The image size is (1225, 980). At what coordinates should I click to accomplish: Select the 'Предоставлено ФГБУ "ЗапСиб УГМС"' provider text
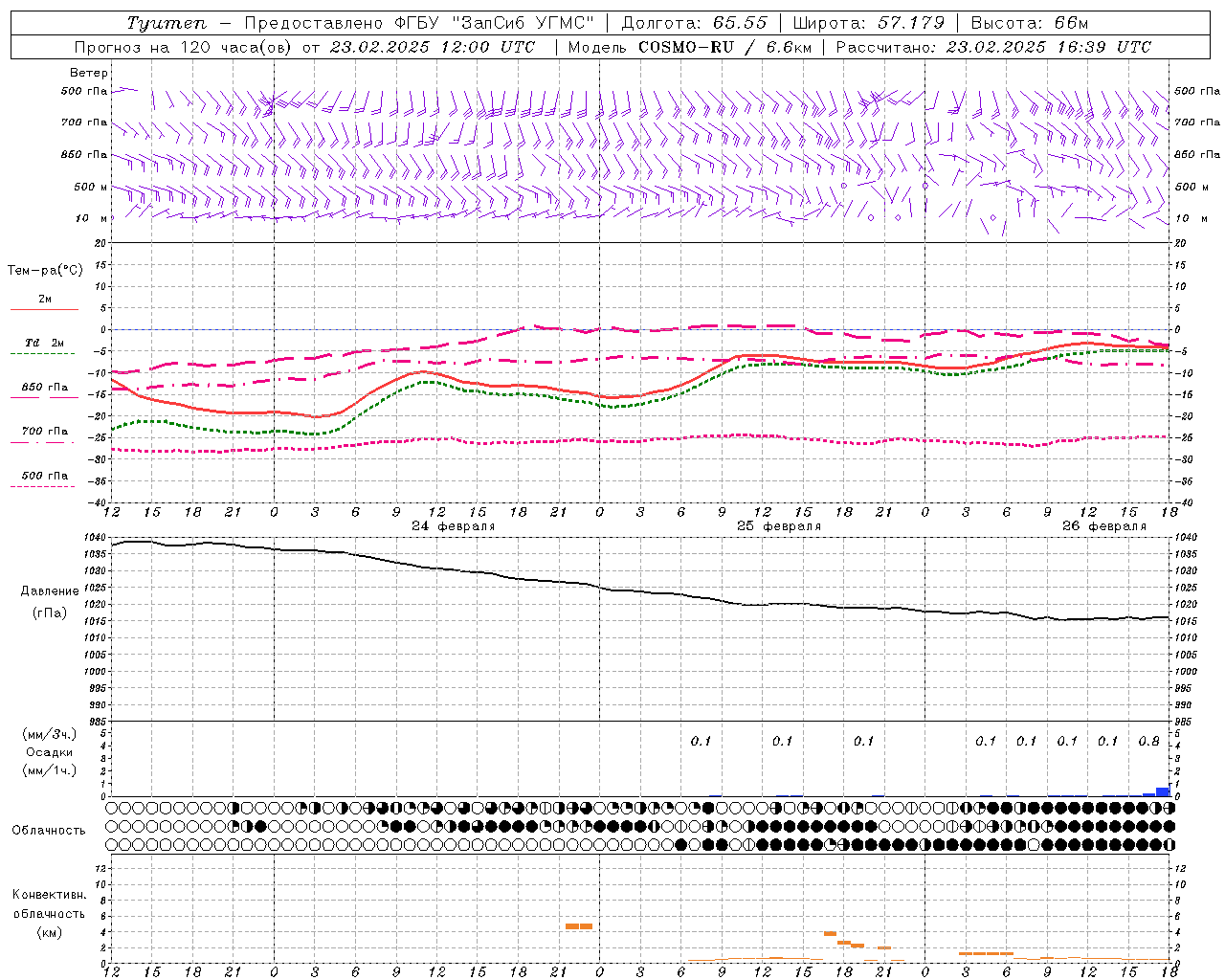point(420,23)
